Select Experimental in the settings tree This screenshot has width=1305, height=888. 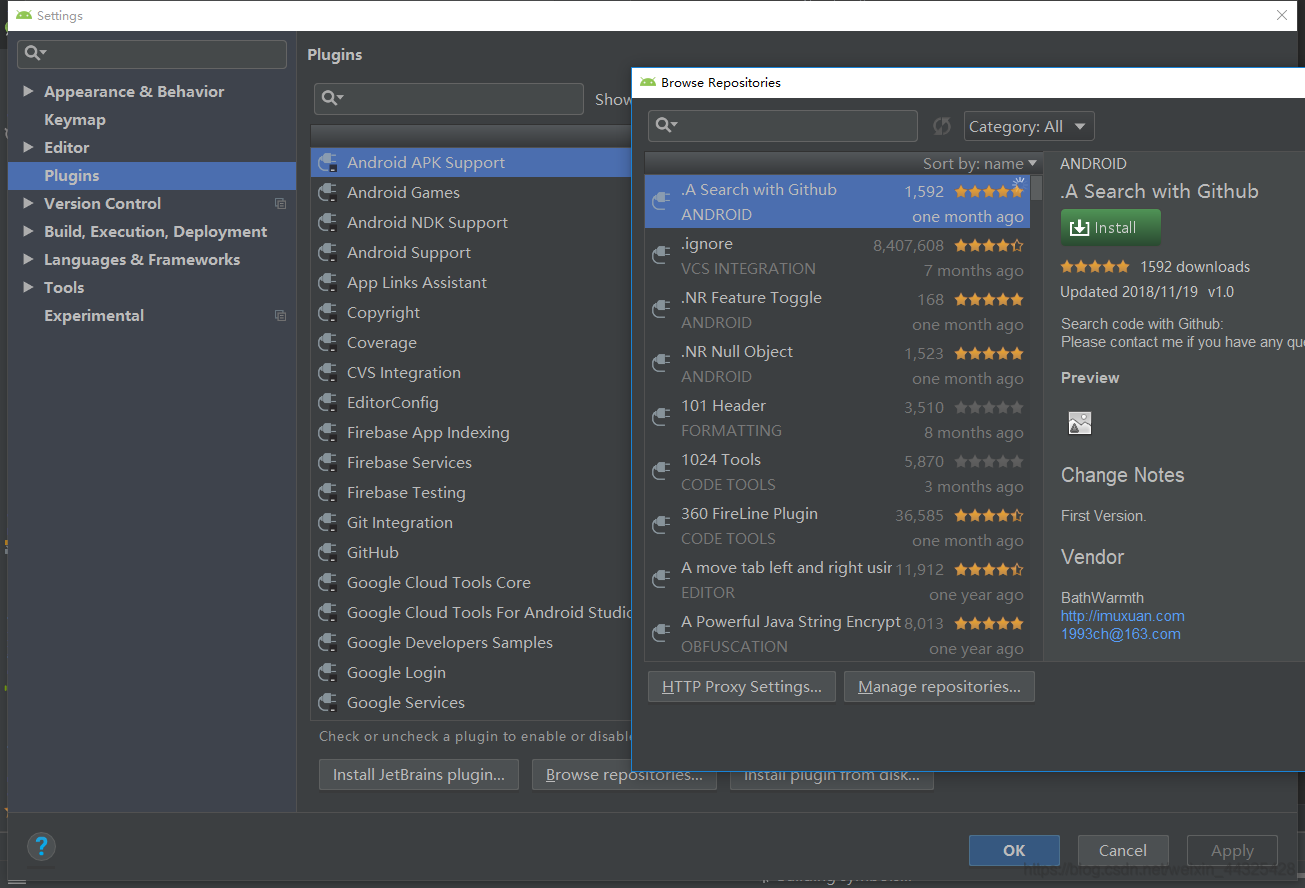click(94, 315)
